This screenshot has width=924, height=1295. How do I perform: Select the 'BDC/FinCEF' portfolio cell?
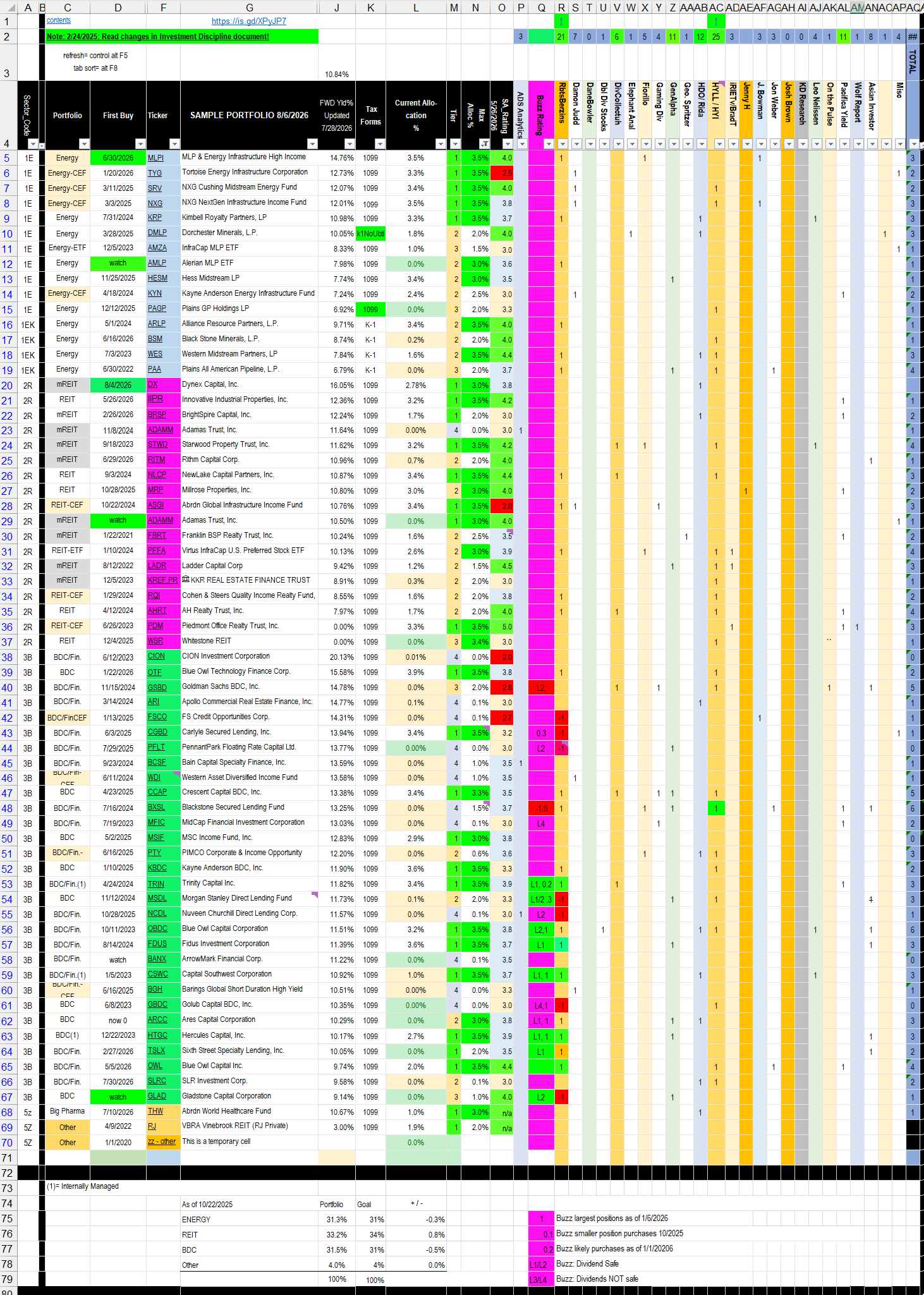pos(68,718)
